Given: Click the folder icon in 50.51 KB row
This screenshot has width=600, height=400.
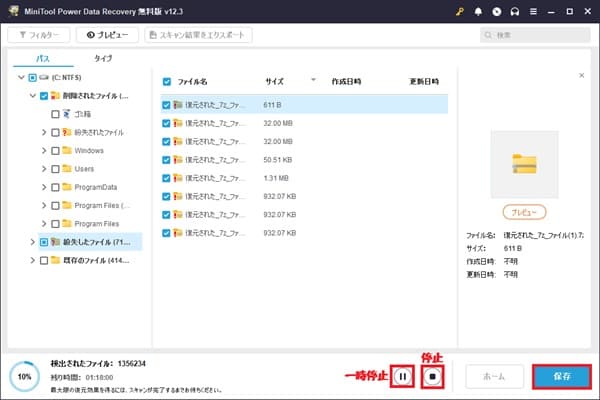Looking at the screenshot, I should [x=178, y=160].
